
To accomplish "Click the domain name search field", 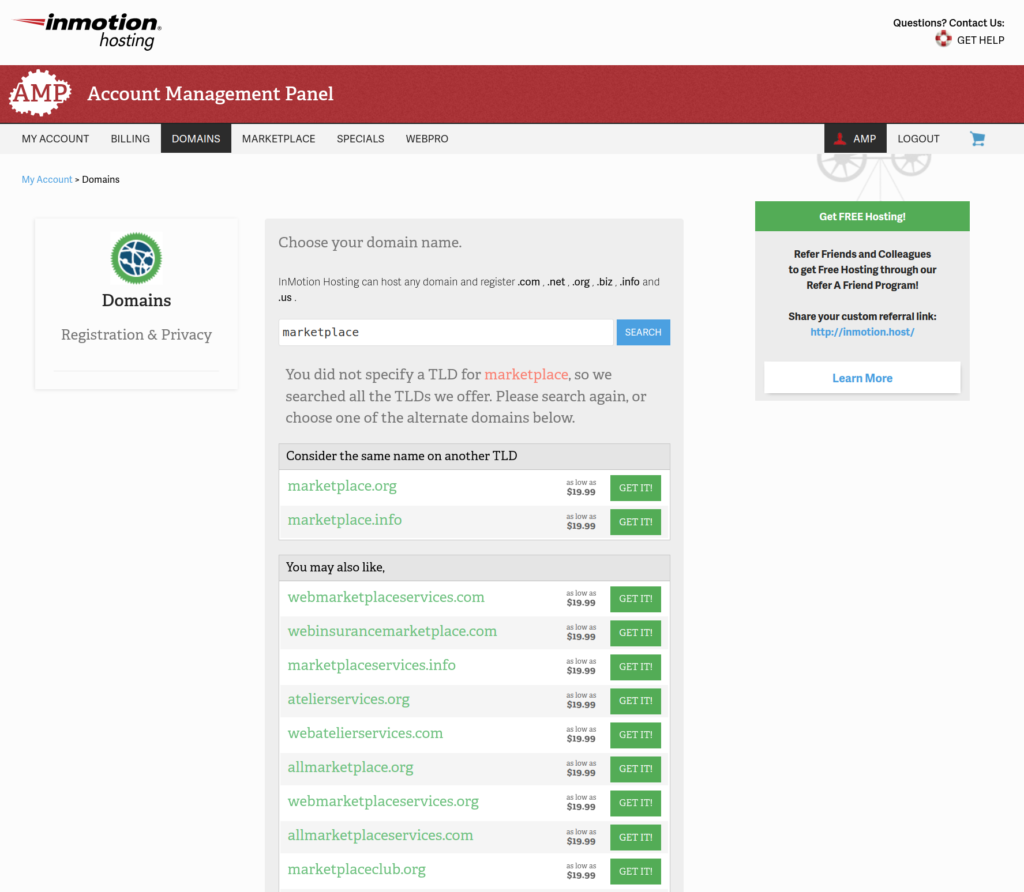I will (x=445, y=332).
